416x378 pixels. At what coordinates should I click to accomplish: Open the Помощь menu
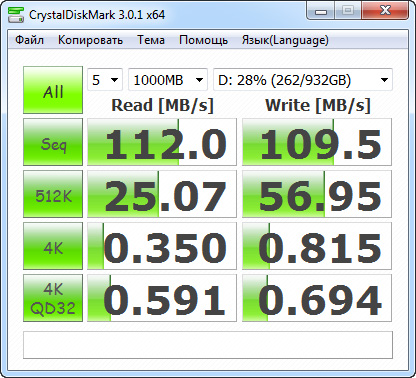203,40
